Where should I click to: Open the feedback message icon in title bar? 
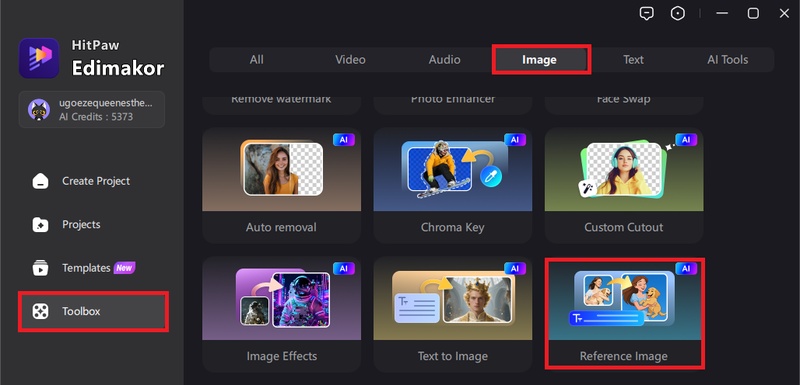(646, 14)
